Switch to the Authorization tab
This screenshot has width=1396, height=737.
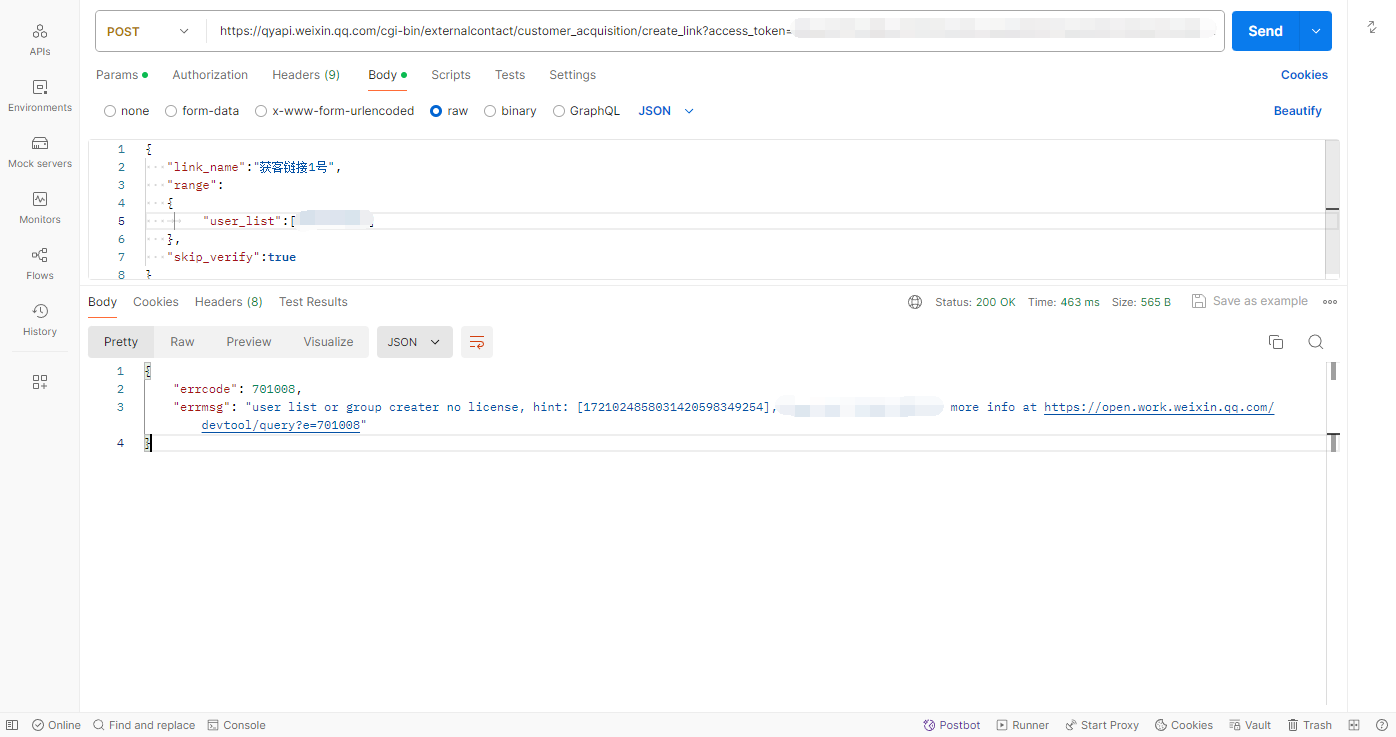pyautogui.click(x=210, y=75)
